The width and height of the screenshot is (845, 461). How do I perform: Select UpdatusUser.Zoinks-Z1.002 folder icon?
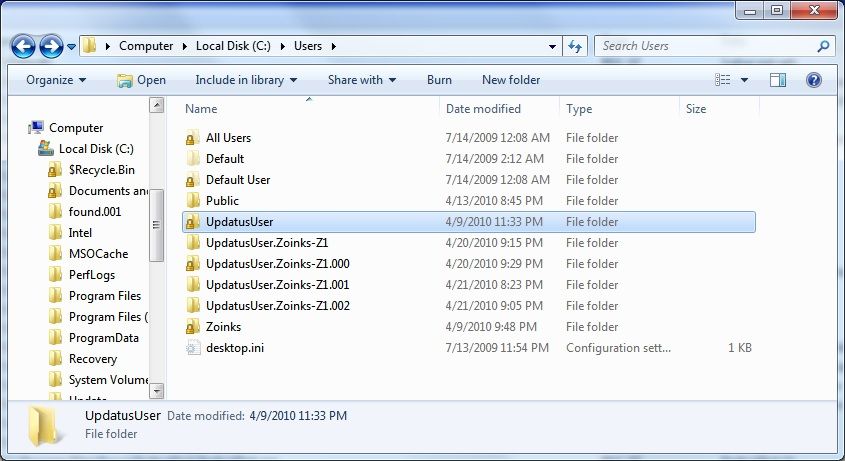[x=192, y=306]
